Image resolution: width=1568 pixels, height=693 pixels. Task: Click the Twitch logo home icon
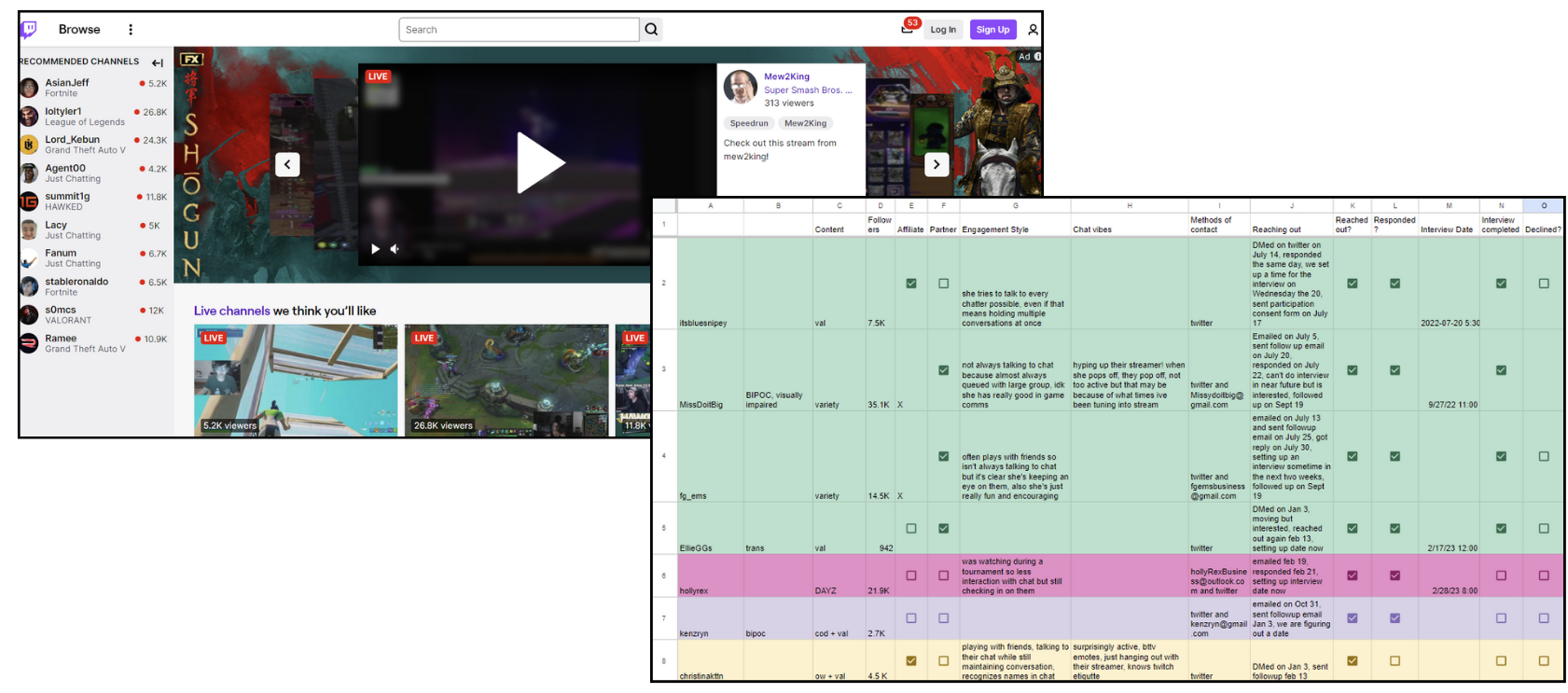pyautogui.click(x=29, y=29)
